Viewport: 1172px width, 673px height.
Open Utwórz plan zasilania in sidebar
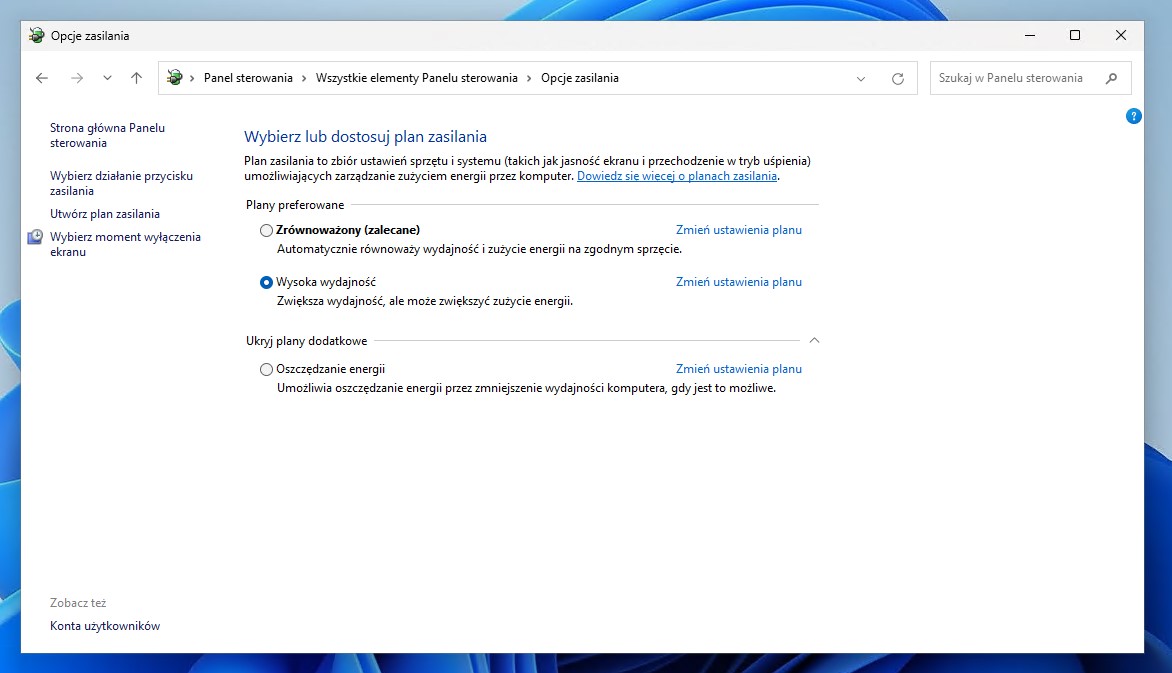(x=105, y=214)
